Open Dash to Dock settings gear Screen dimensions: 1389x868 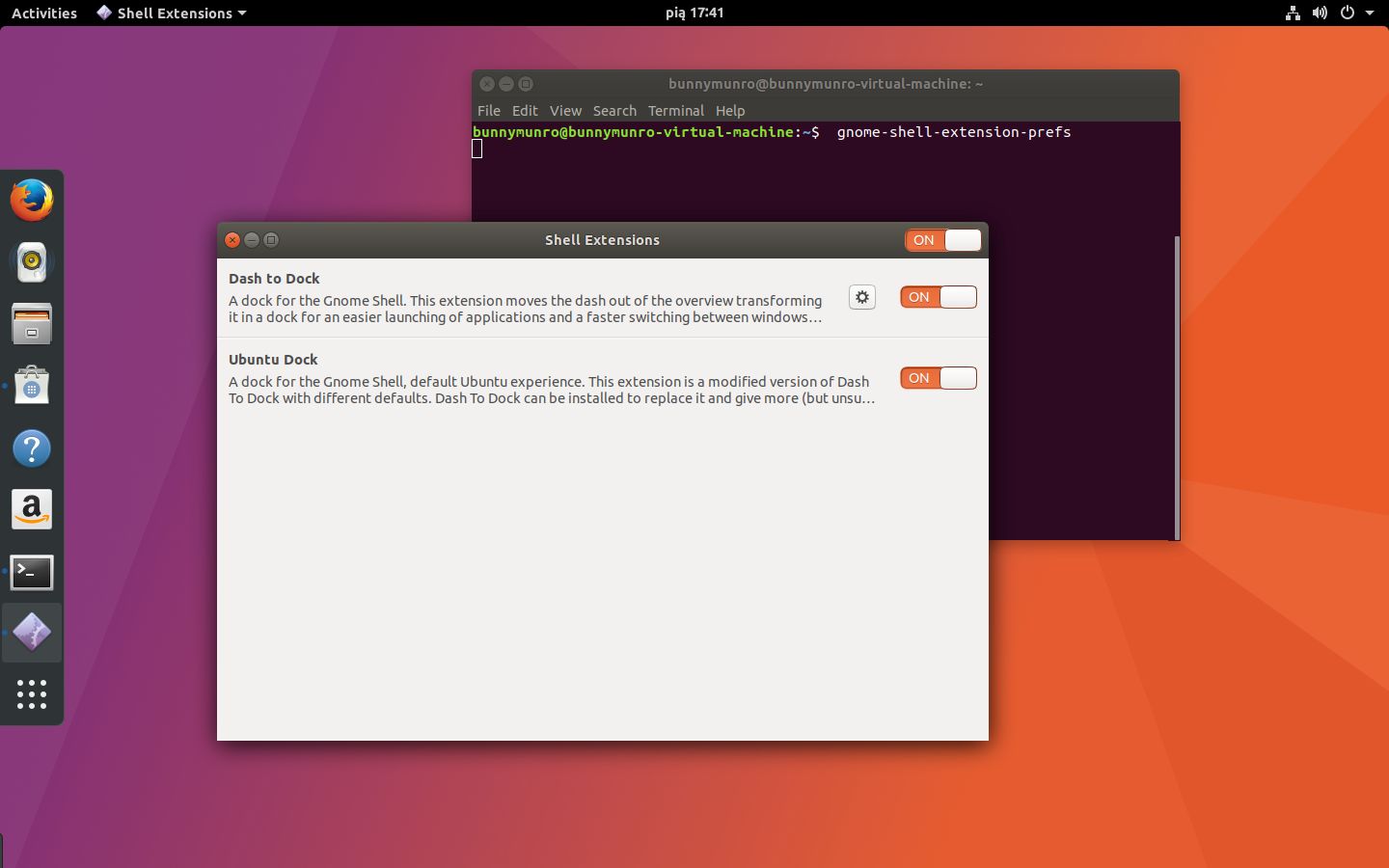(862, 297)
